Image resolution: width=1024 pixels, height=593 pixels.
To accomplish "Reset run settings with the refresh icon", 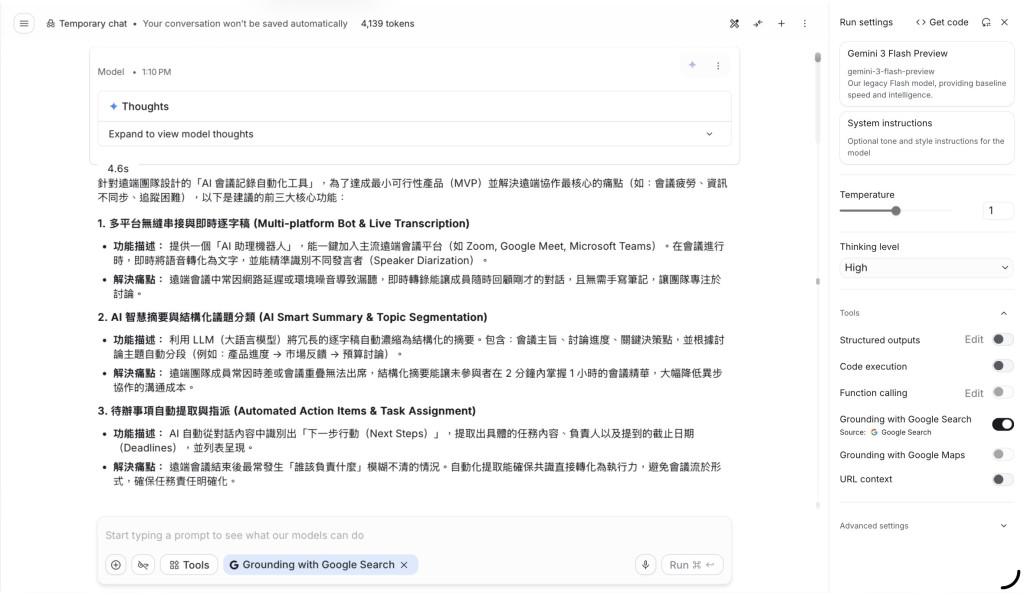I will (x=986, y=22).
